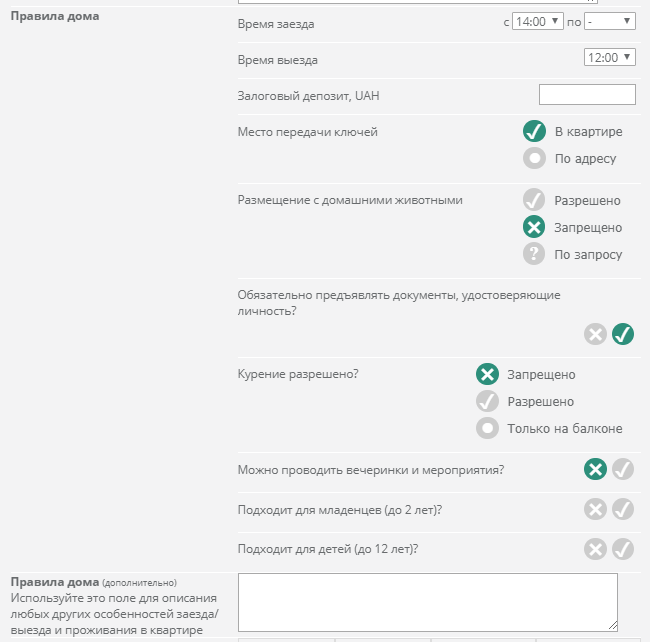
Task: Select "Только на балконе" smoking option
Action: click(x=487, y=428)
